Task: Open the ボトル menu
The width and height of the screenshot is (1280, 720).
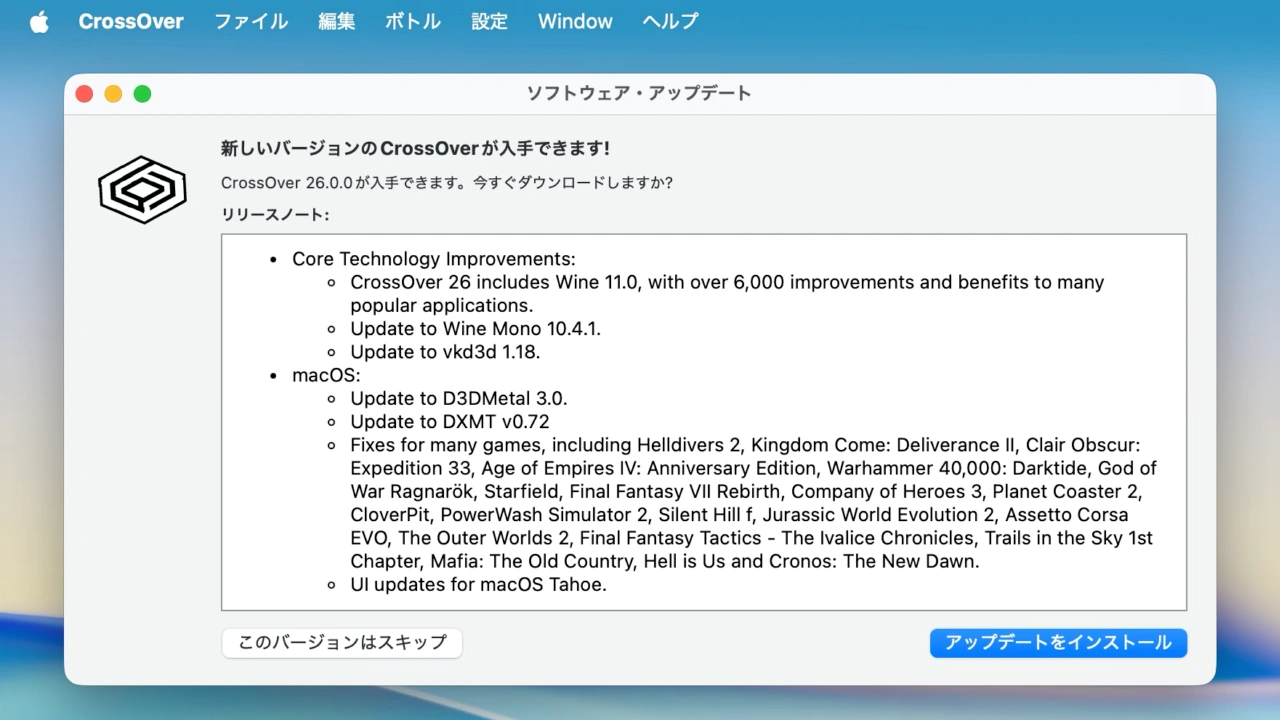Action: pos(412,21)
